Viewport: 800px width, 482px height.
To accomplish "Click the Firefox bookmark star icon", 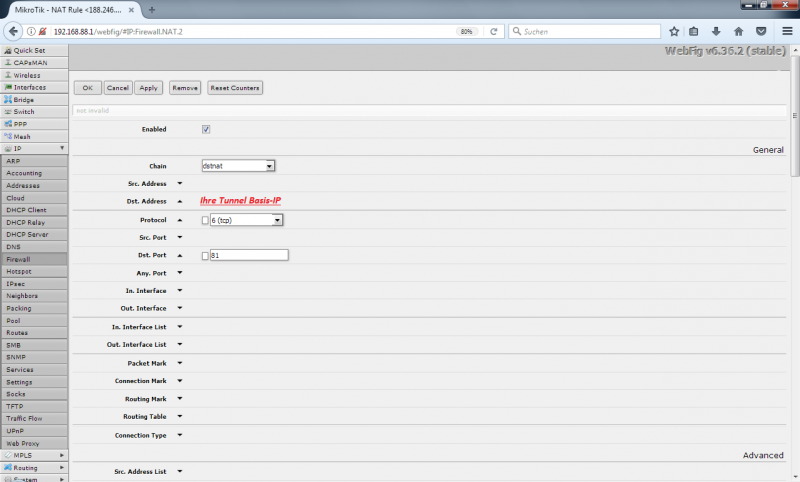I will [674, 31].
